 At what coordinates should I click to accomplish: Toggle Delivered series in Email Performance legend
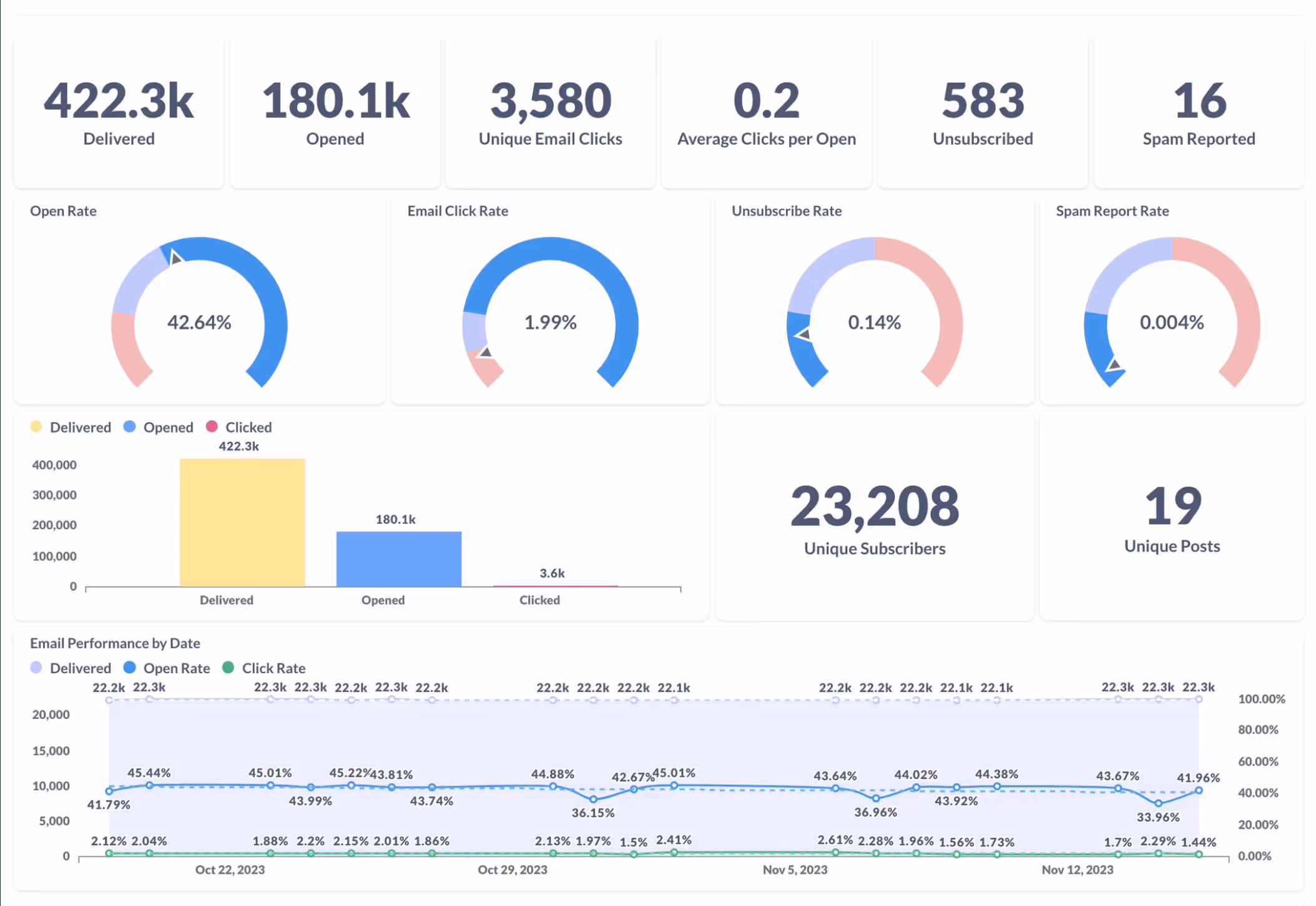(x=36, y=668)
